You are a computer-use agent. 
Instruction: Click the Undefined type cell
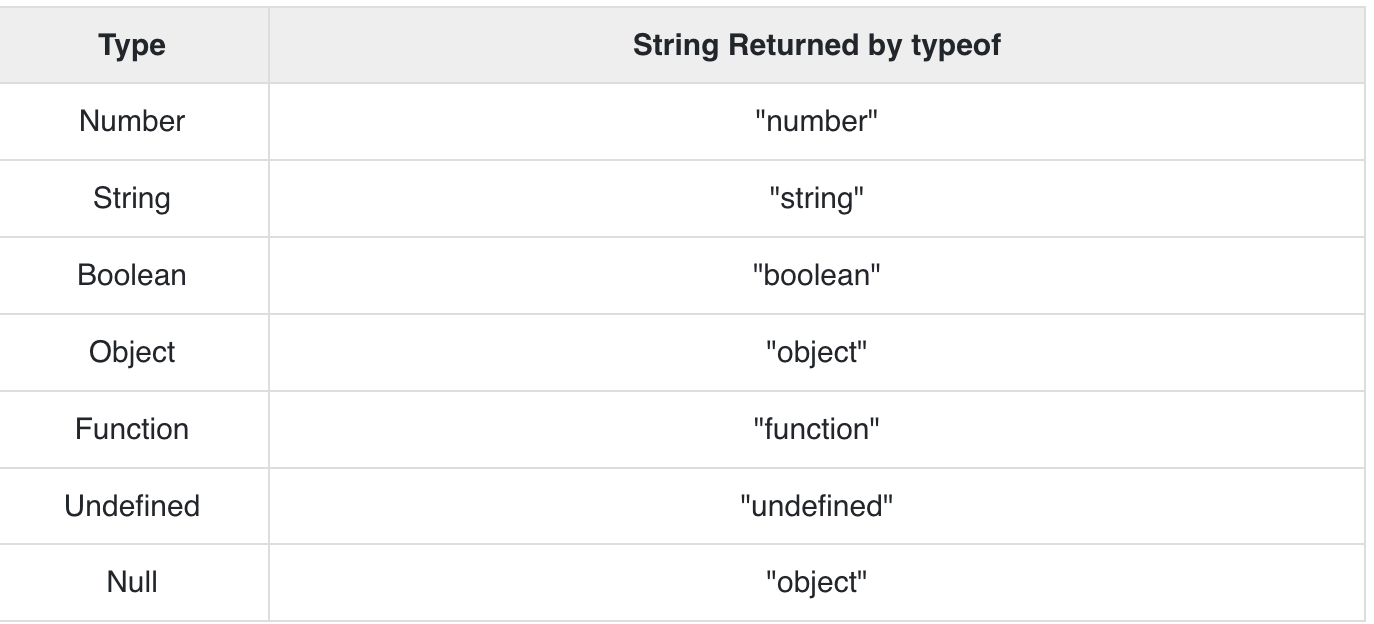tap(132, 506)
